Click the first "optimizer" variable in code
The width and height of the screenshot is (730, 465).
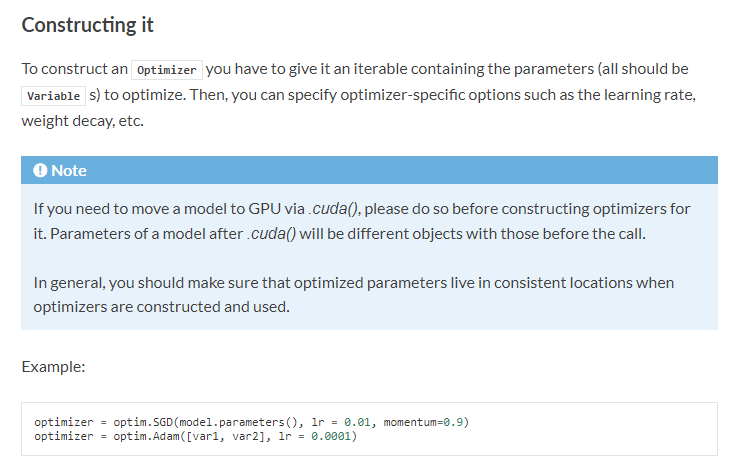point(64,422)
